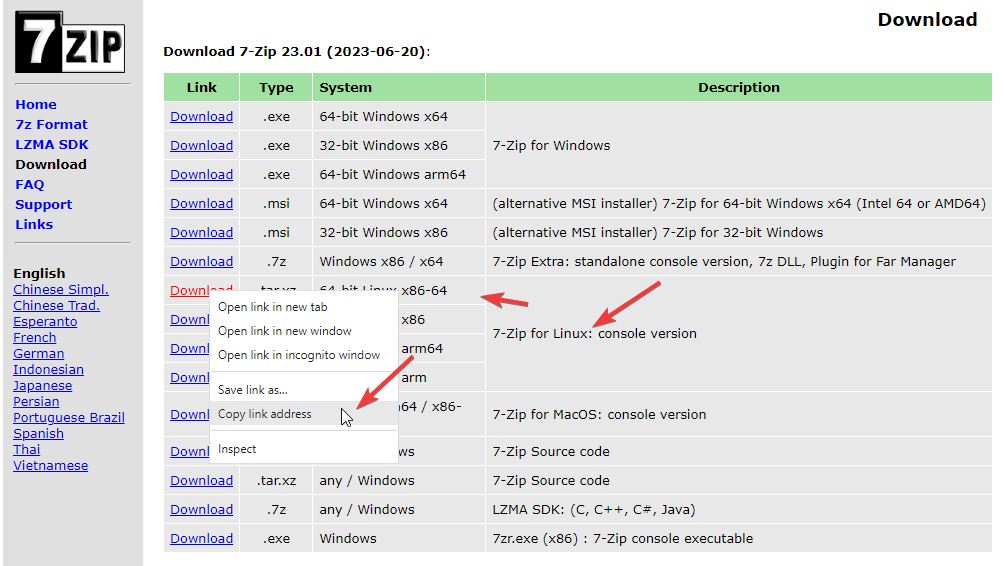Open the Links sidebar entry

pyautogui.click(x=34, y=225)
